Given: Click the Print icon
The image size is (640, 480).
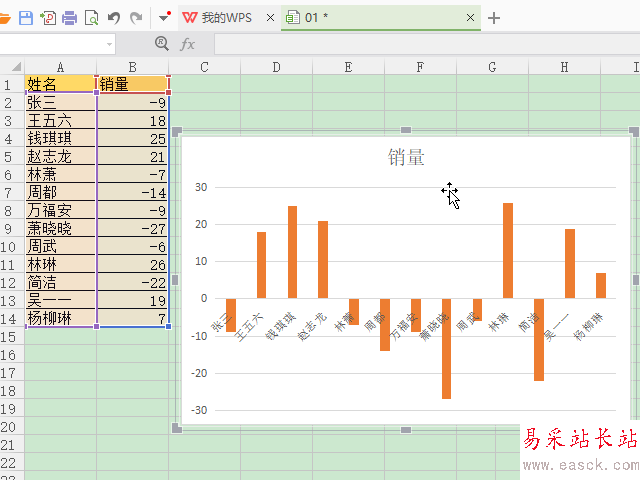Looking at the screenshot, I should (69, 18).
